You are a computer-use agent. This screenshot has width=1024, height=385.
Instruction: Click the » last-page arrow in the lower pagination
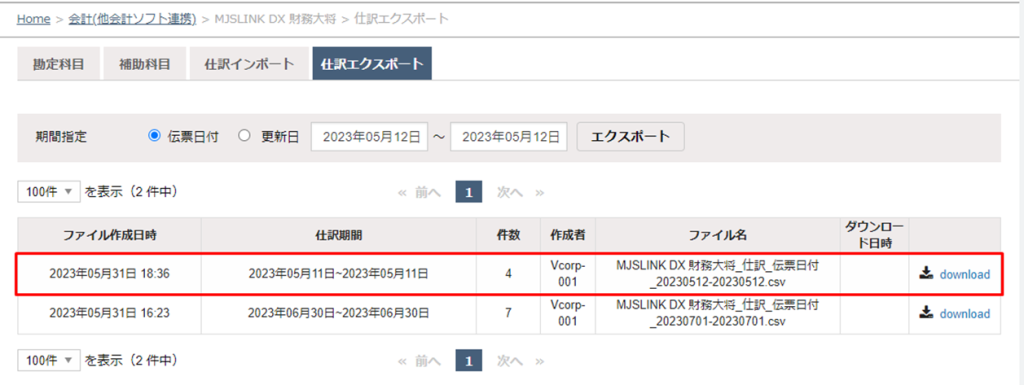coord(539,361)
